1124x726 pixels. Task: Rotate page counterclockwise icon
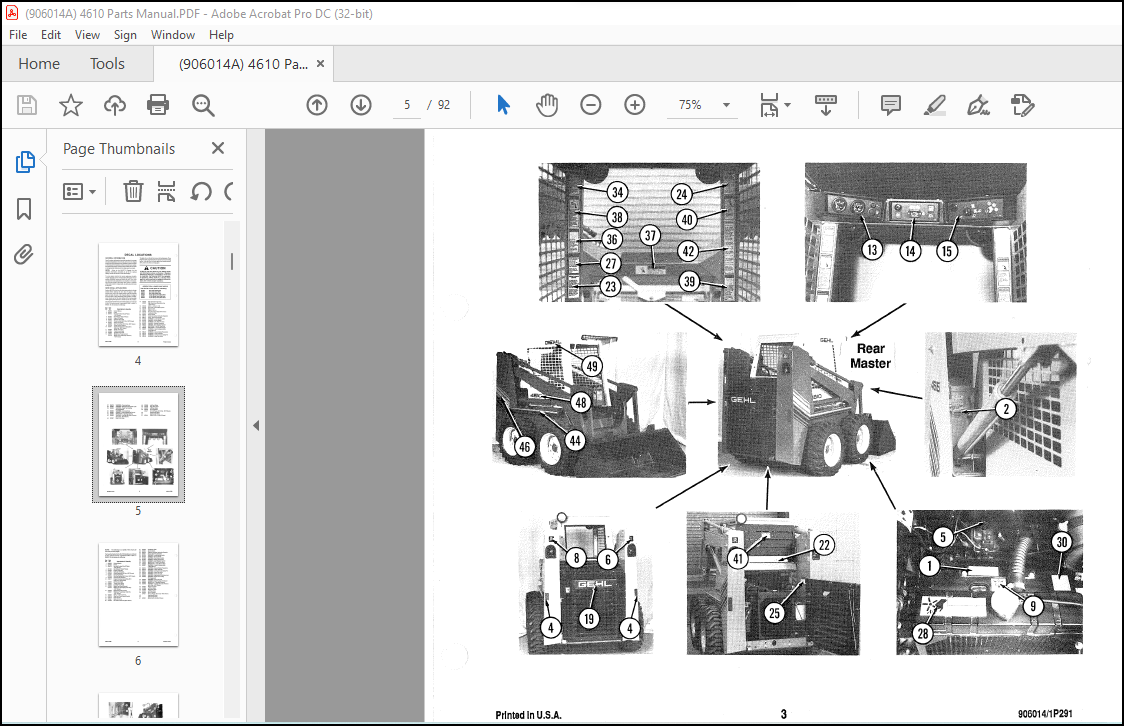pyautogui.click(x=201, y=191)
